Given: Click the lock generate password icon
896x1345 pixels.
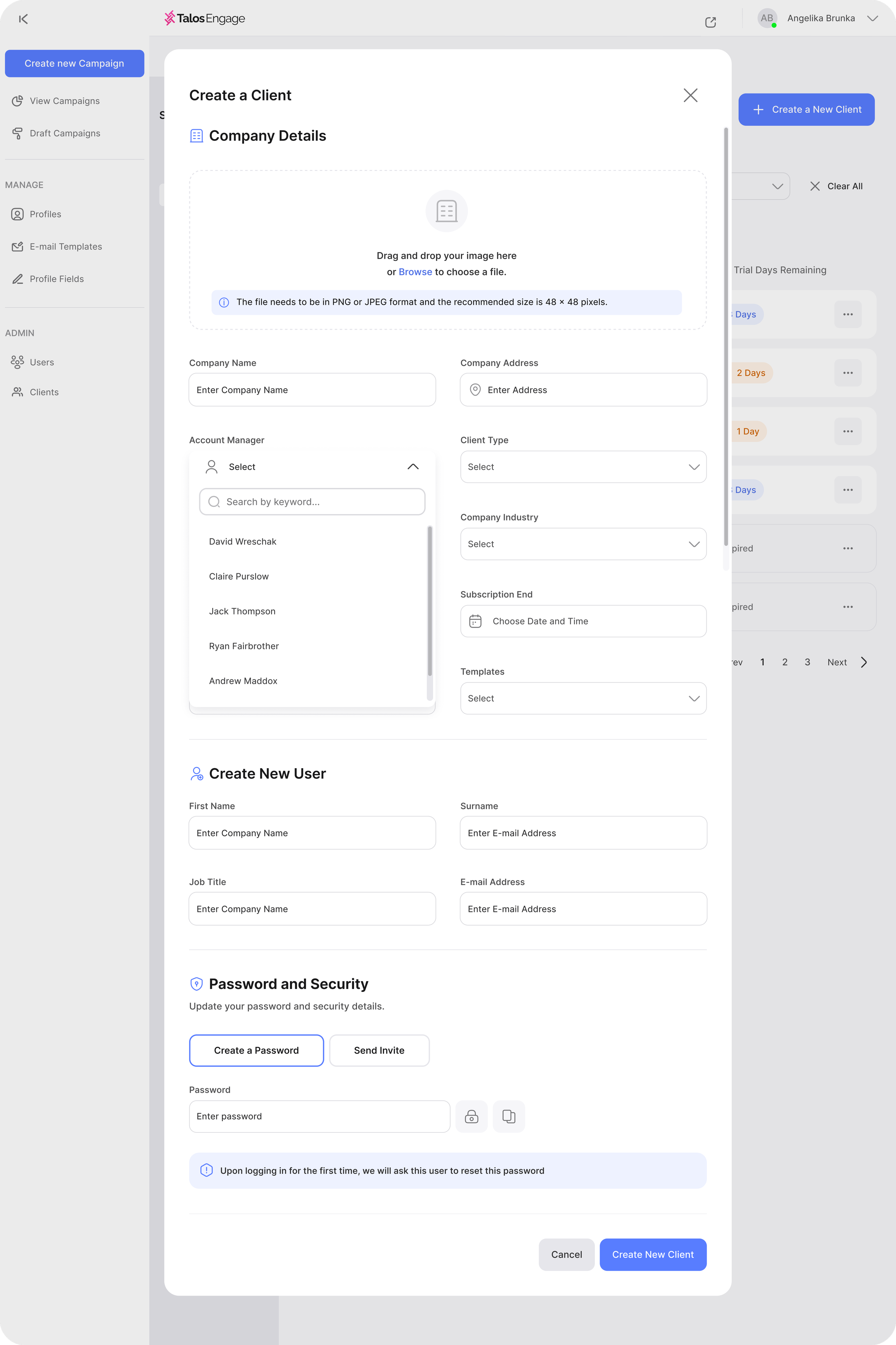Looking at the screenshot, I should pos(471,1116).
